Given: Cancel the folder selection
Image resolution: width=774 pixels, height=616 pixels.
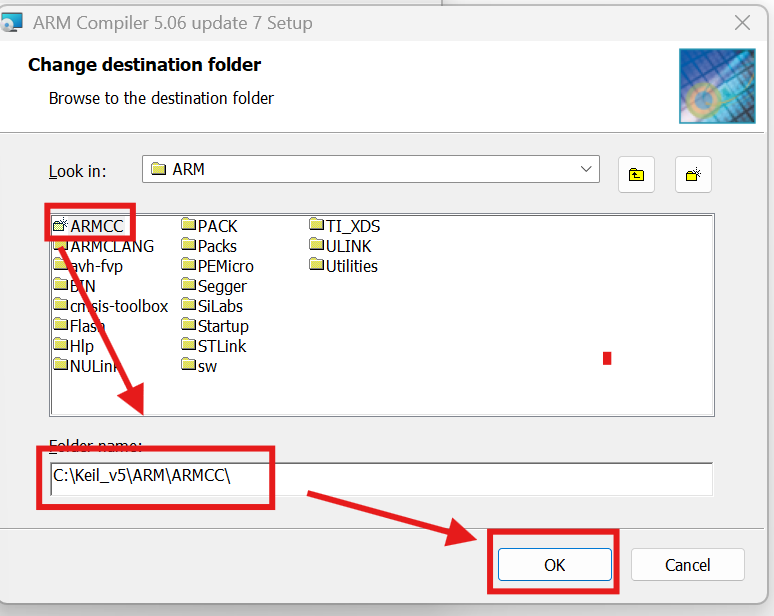Looking at the screenshot, I should point(688,565).
